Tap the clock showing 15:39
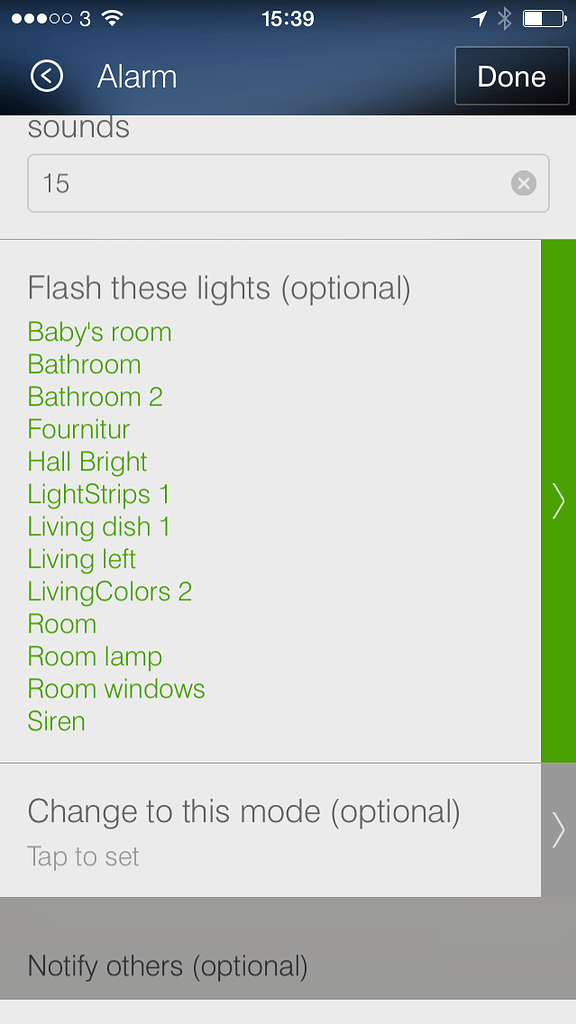 [288, 15]
